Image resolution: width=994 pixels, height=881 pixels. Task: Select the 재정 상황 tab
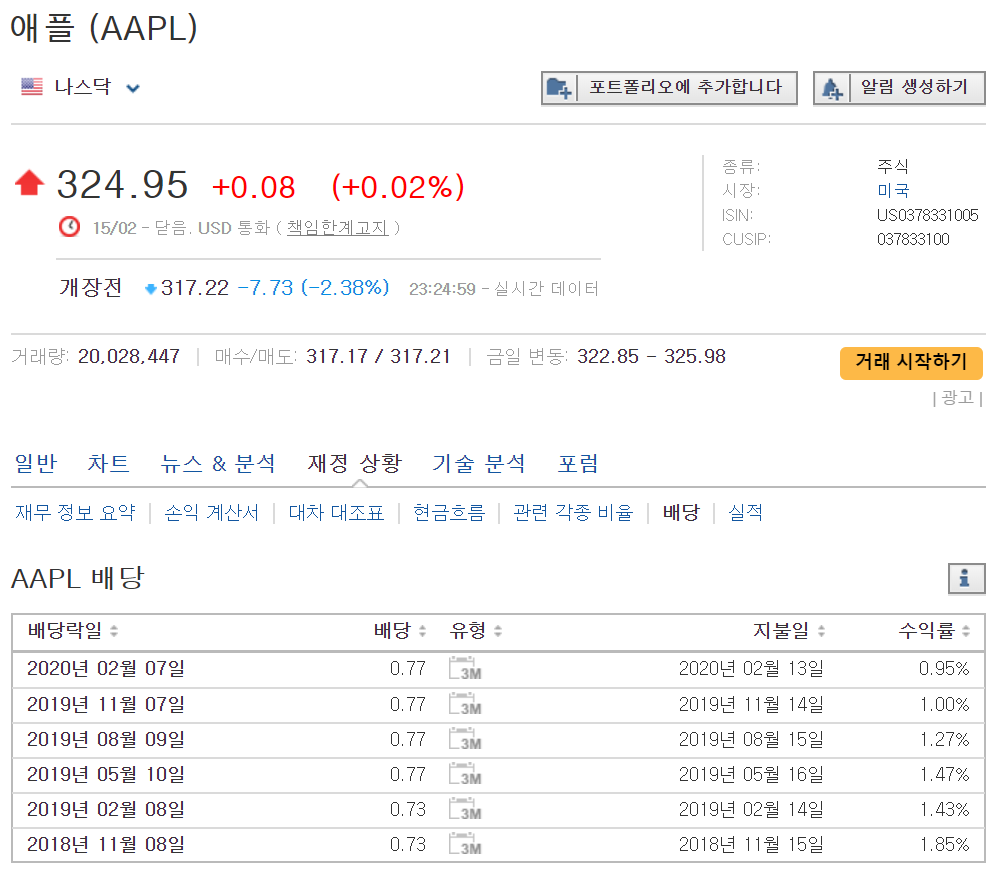click(x=355, y=463)
